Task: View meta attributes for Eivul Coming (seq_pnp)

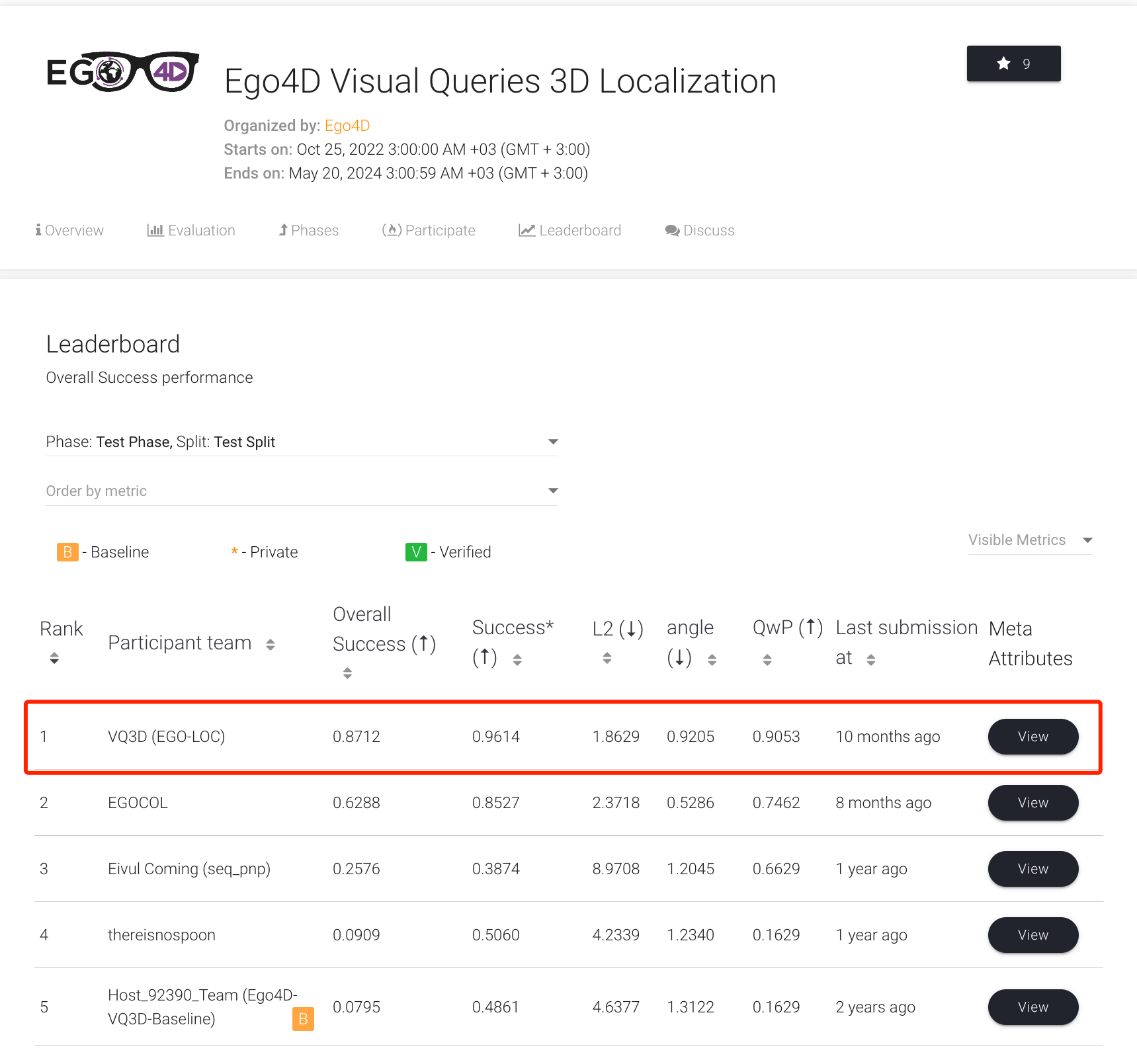Action: coord(1033,869)
